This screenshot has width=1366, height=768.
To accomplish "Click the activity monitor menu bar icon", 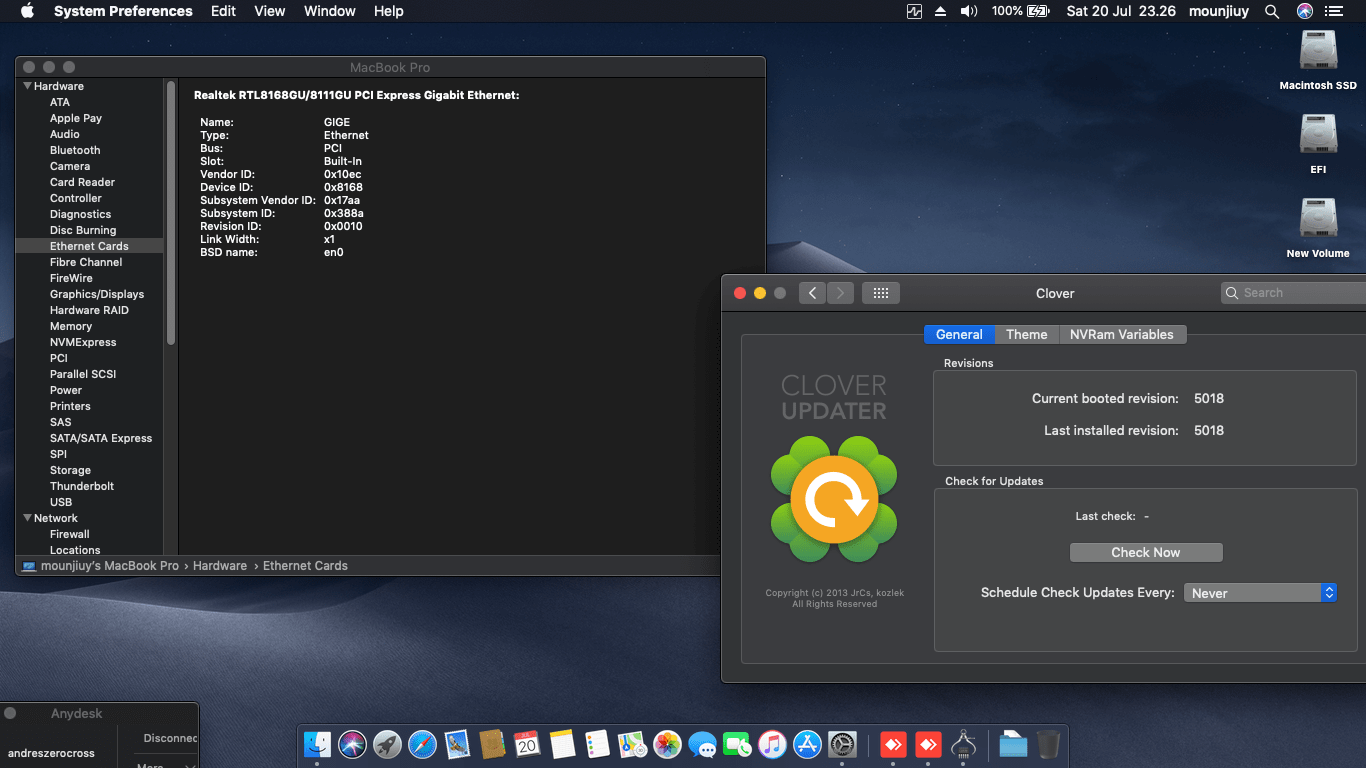I will click(x=914, y=11).
